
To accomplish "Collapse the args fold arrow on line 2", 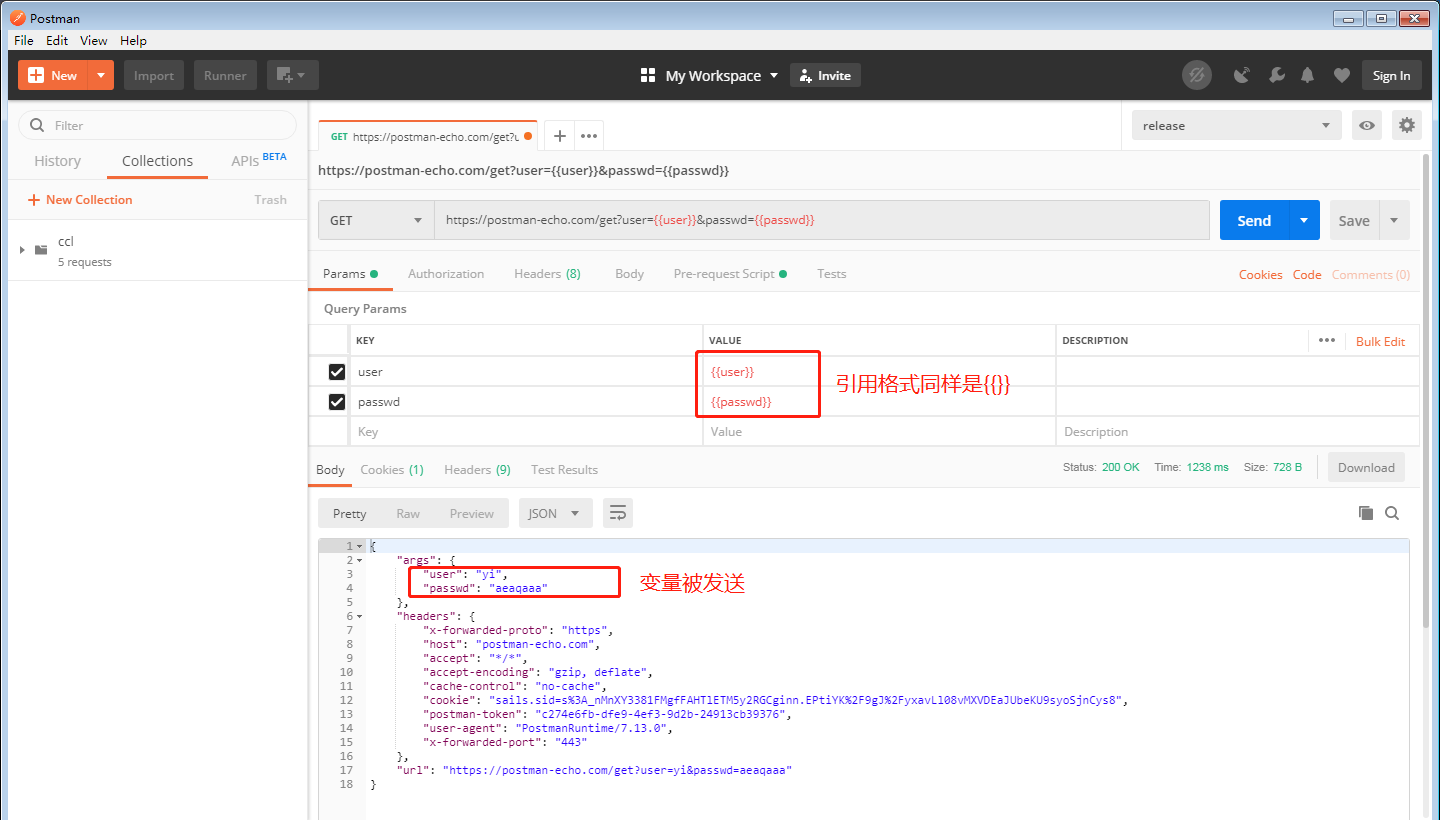I will [x=359, y=560].
